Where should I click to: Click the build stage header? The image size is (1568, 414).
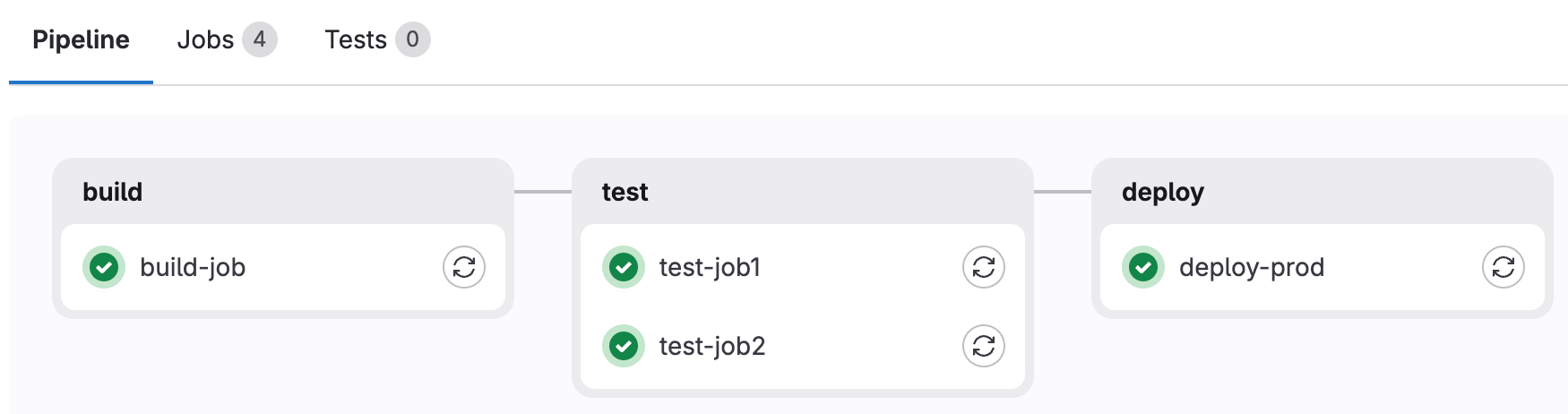[x=113, y=192]
